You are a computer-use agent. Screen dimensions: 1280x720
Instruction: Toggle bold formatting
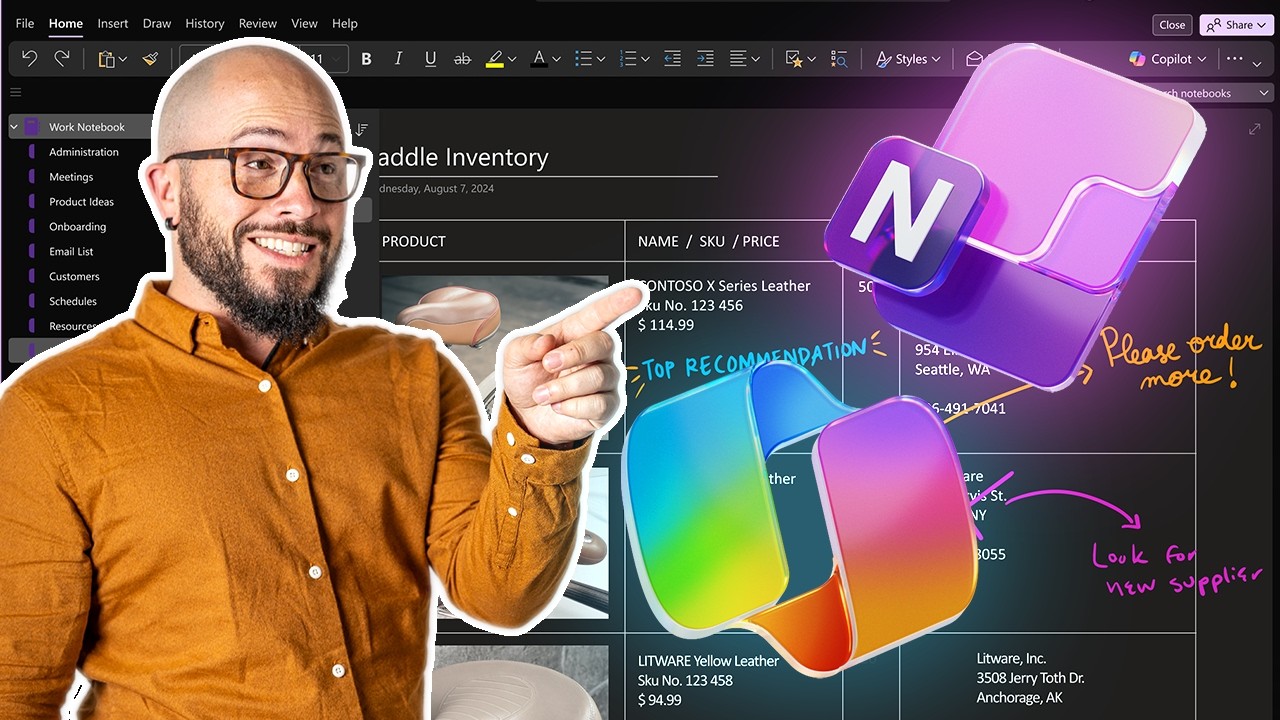[366, 59]
